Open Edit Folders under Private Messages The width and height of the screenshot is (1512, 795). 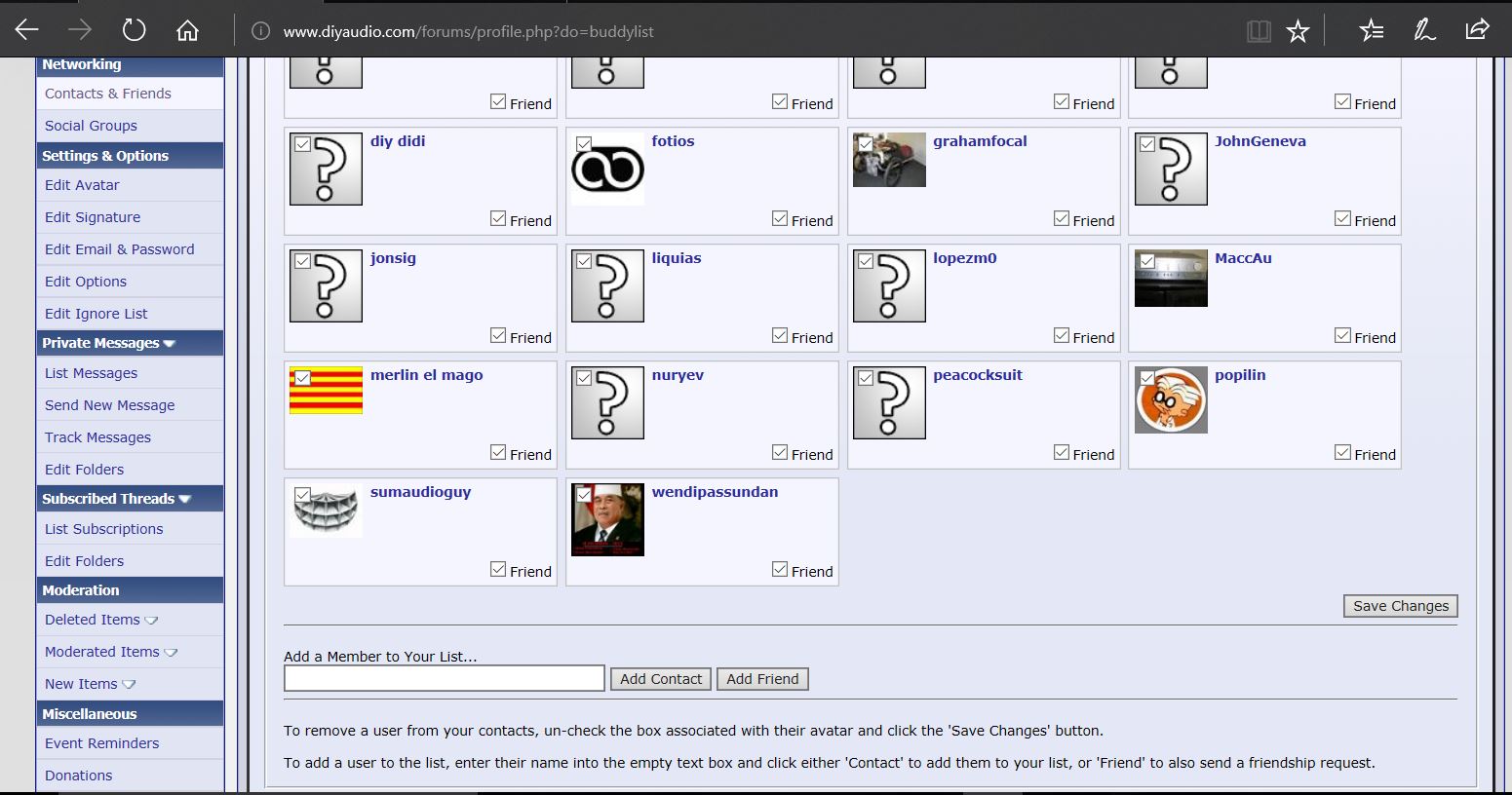tap(84, 470)
